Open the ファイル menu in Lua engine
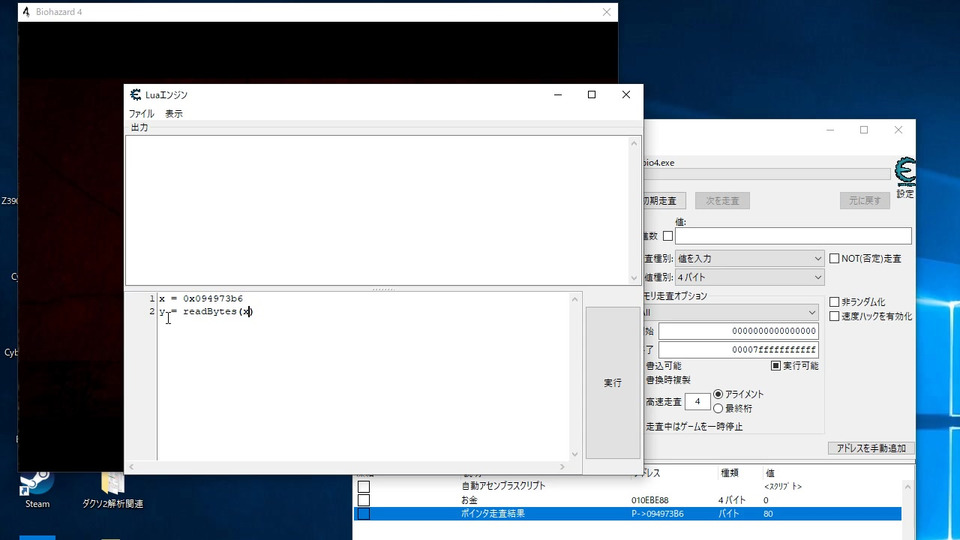This screenshot has width=960, height=540. 141,113
